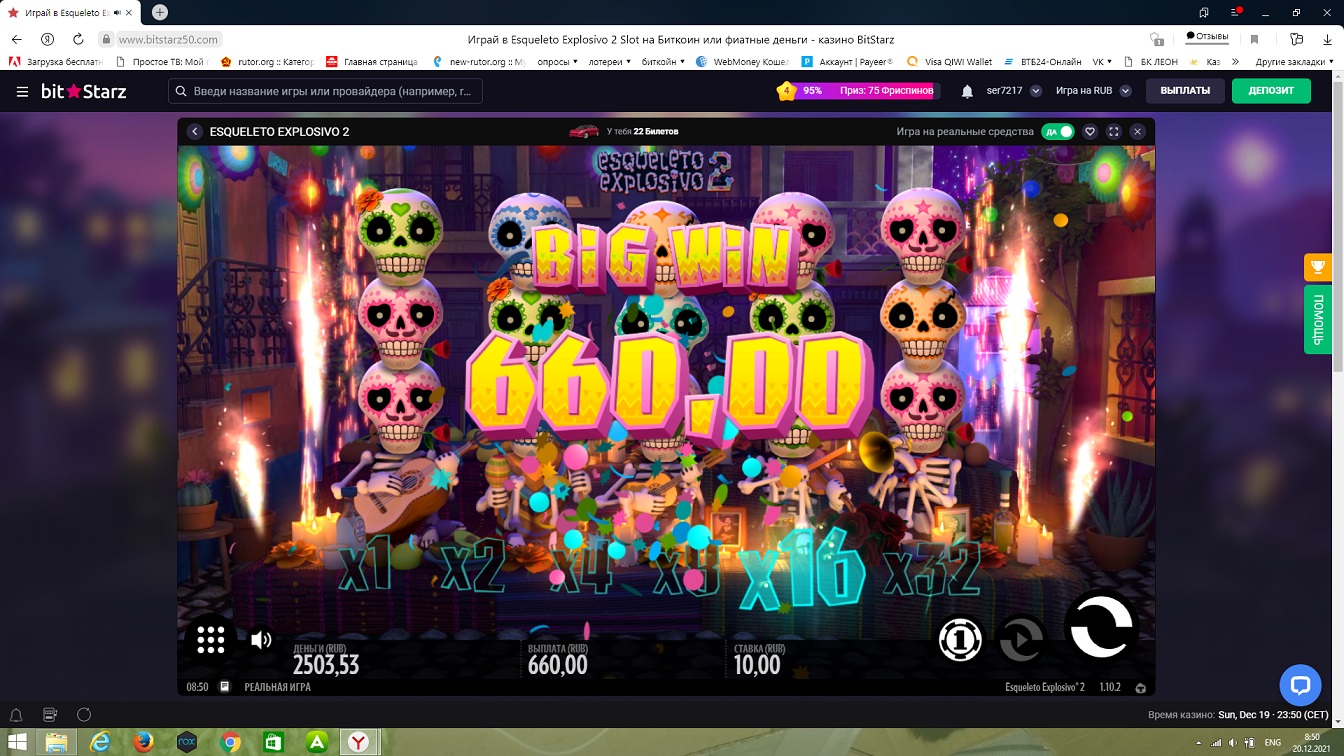This screenshot has width=1344, height=756.
Task: Open the game history notes icon beside 08:50
Action: point(225,687)
